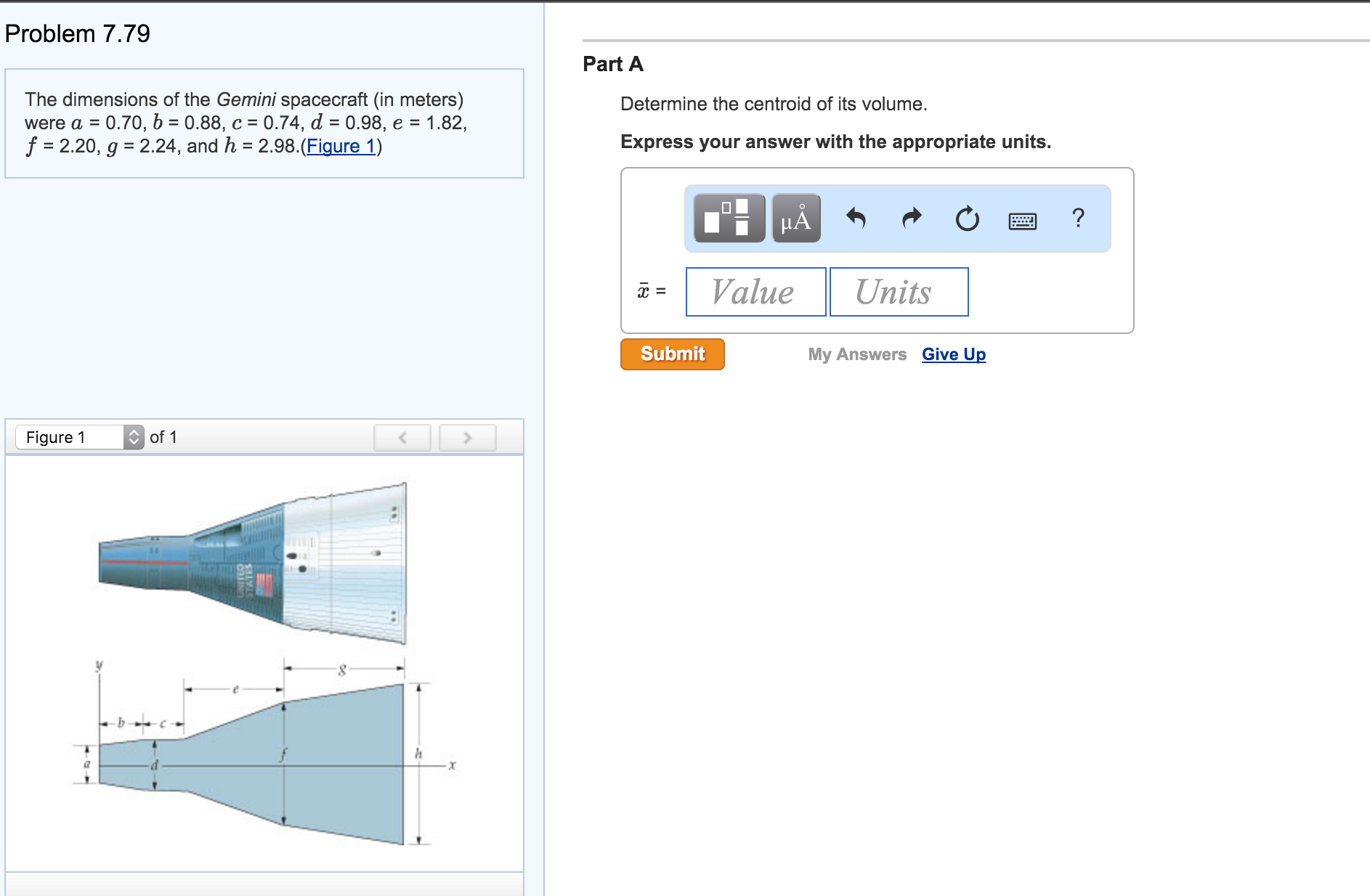Open the My Answers link
The image size is (1370, 896).
857,354
